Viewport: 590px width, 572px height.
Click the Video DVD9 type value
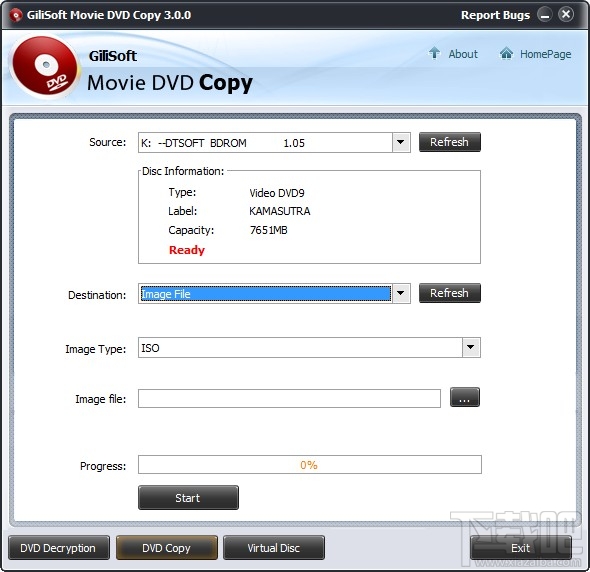277,193
